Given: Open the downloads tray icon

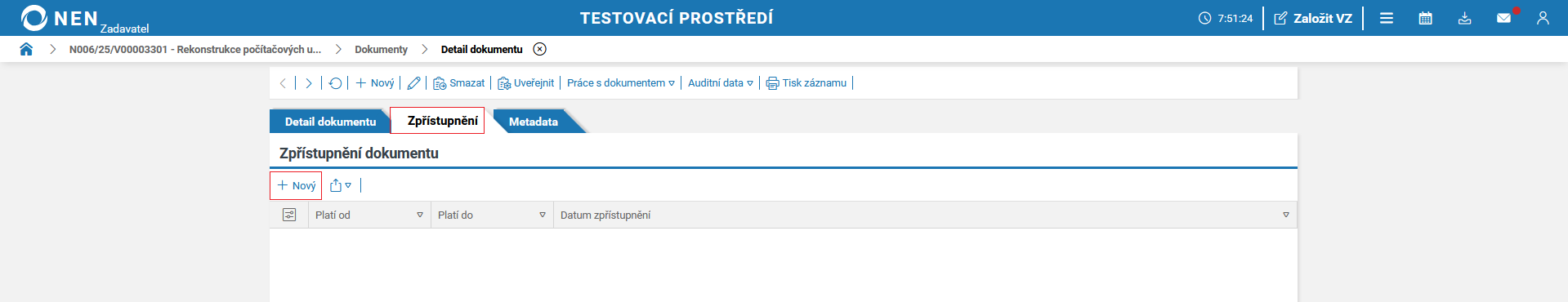Looking at the screenshot, I should (1464, 18).
